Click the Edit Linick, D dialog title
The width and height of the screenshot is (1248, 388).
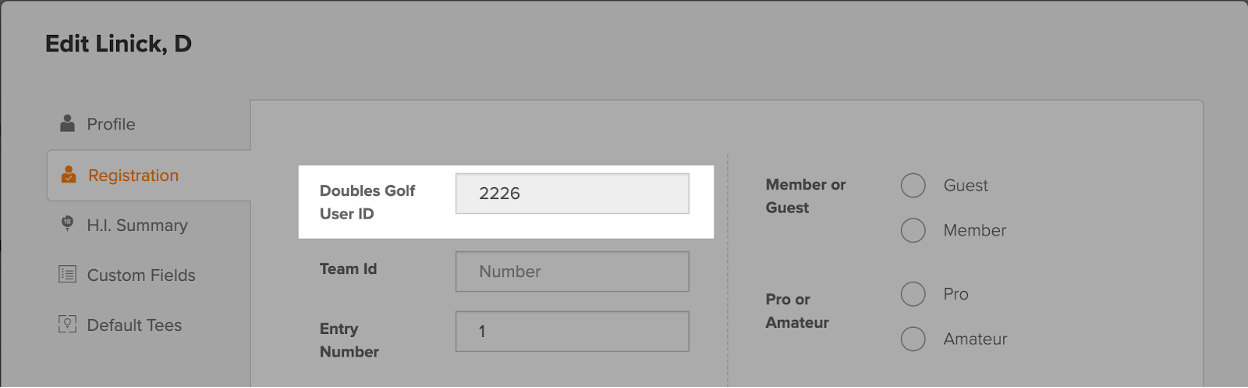pyautogui.click(x=118, y=44)
